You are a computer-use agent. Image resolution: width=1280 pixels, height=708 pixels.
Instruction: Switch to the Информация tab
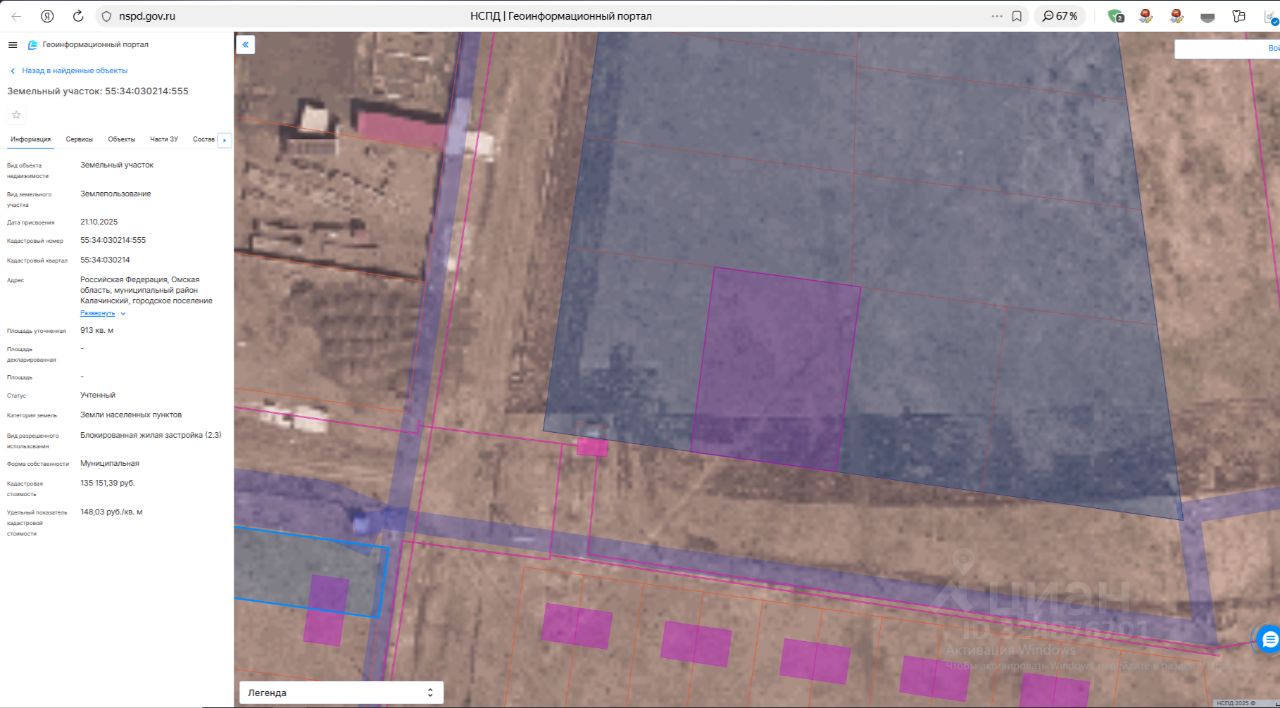tap(31, 139)
